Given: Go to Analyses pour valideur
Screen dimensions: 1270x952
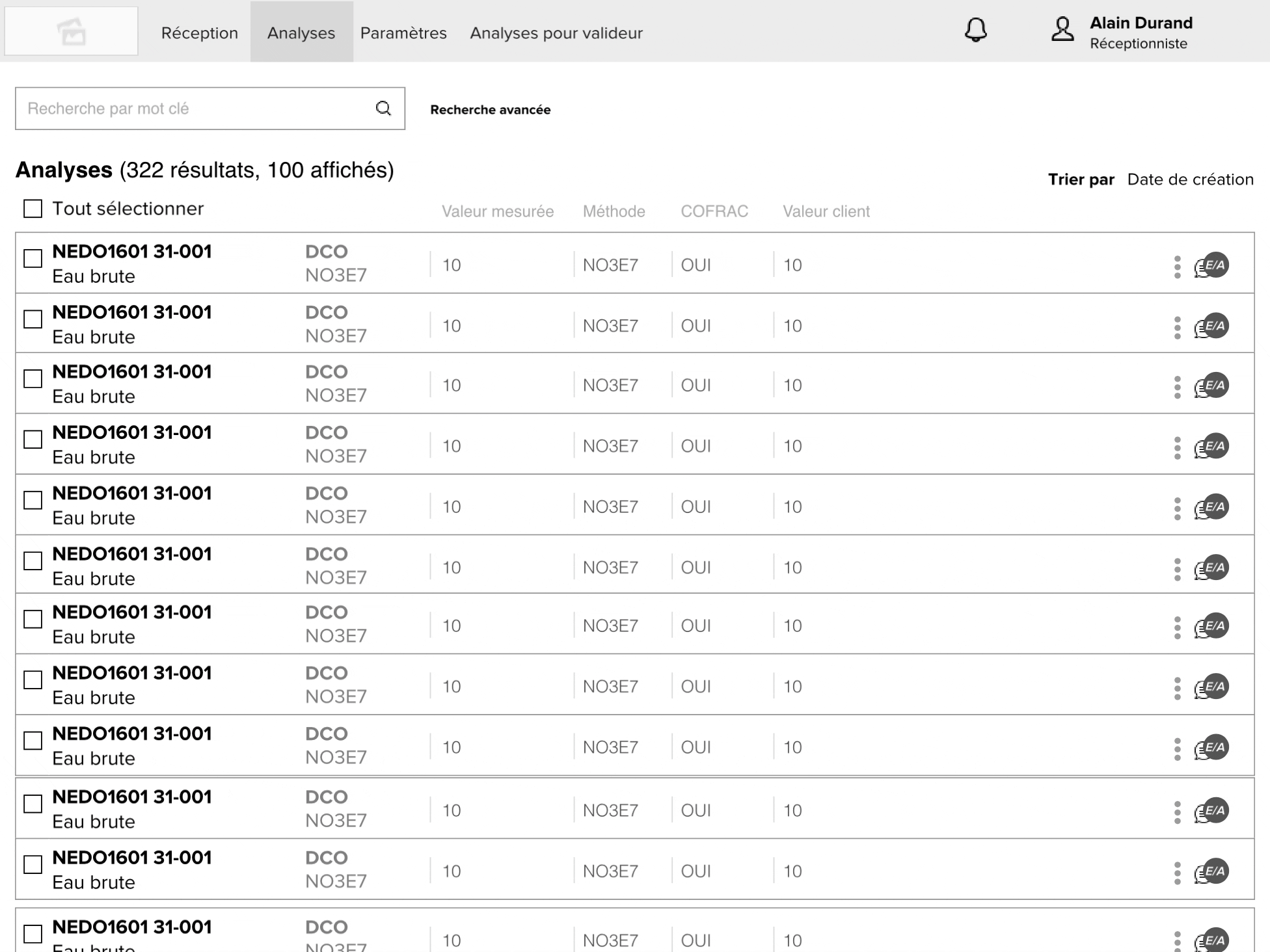Looking at the screenshot, I should pos(556,33).
